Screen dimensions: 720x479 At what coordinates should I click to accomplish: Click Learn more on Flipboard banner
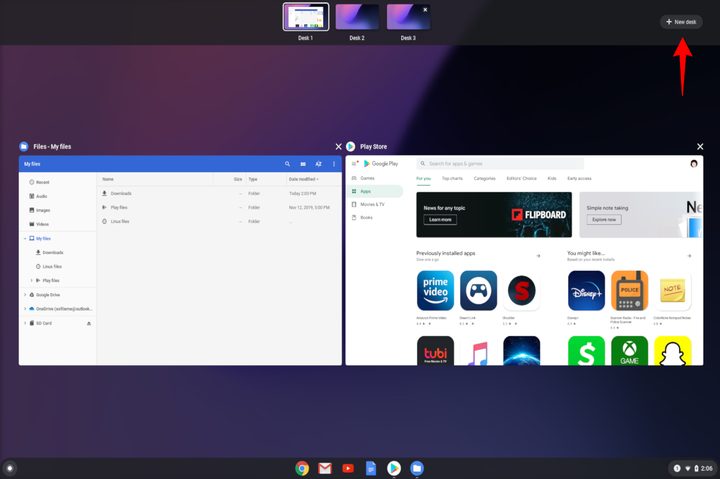[440, 220]
